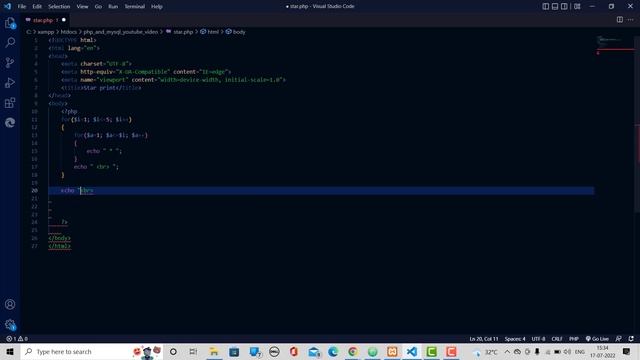Click the unsaved dot on star.php tab
The image size is (640, 360).
[x=64, y=20]
